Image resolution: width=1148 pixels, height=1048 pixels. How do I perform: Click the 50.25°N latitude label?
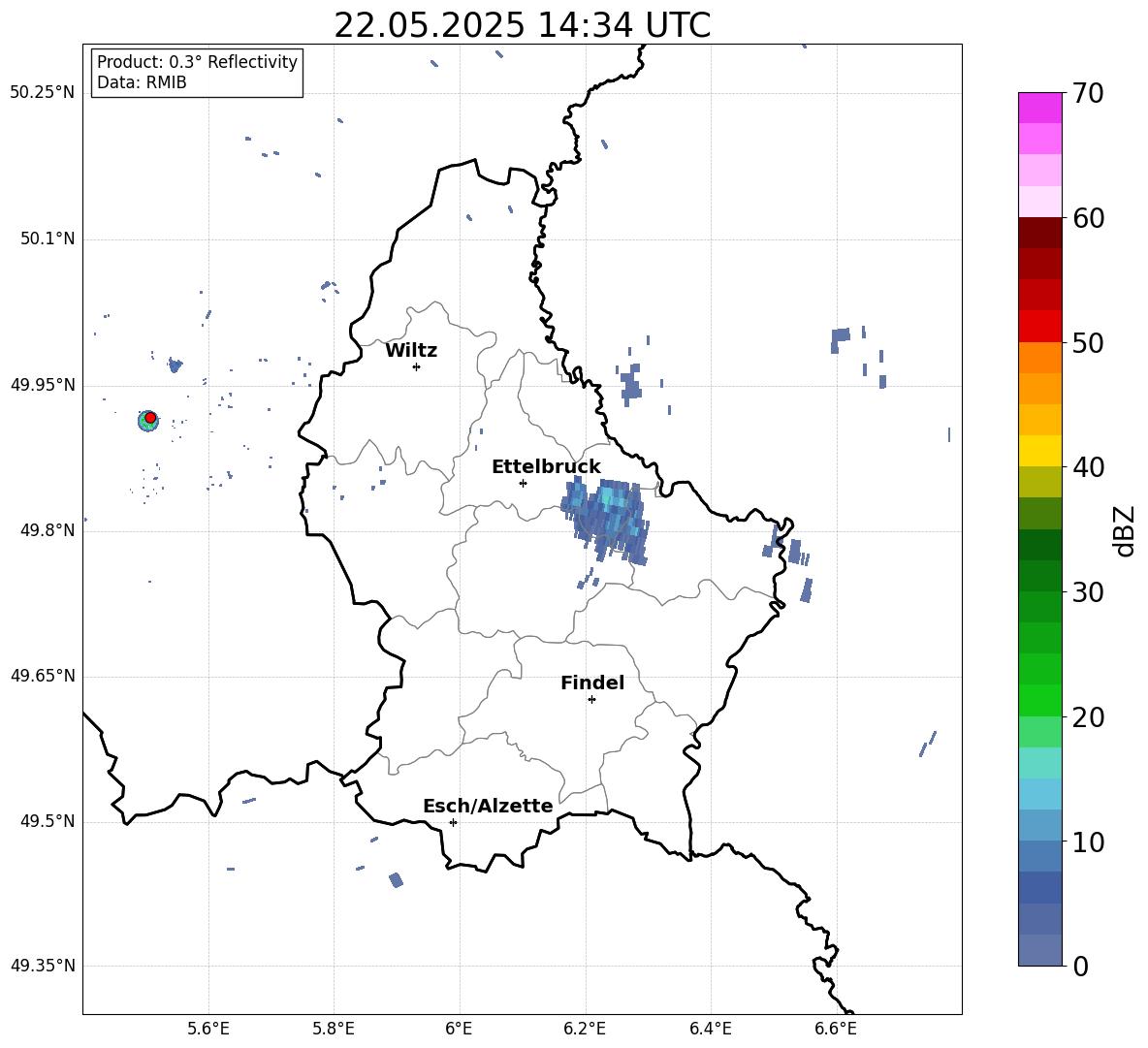pos(43,93)
